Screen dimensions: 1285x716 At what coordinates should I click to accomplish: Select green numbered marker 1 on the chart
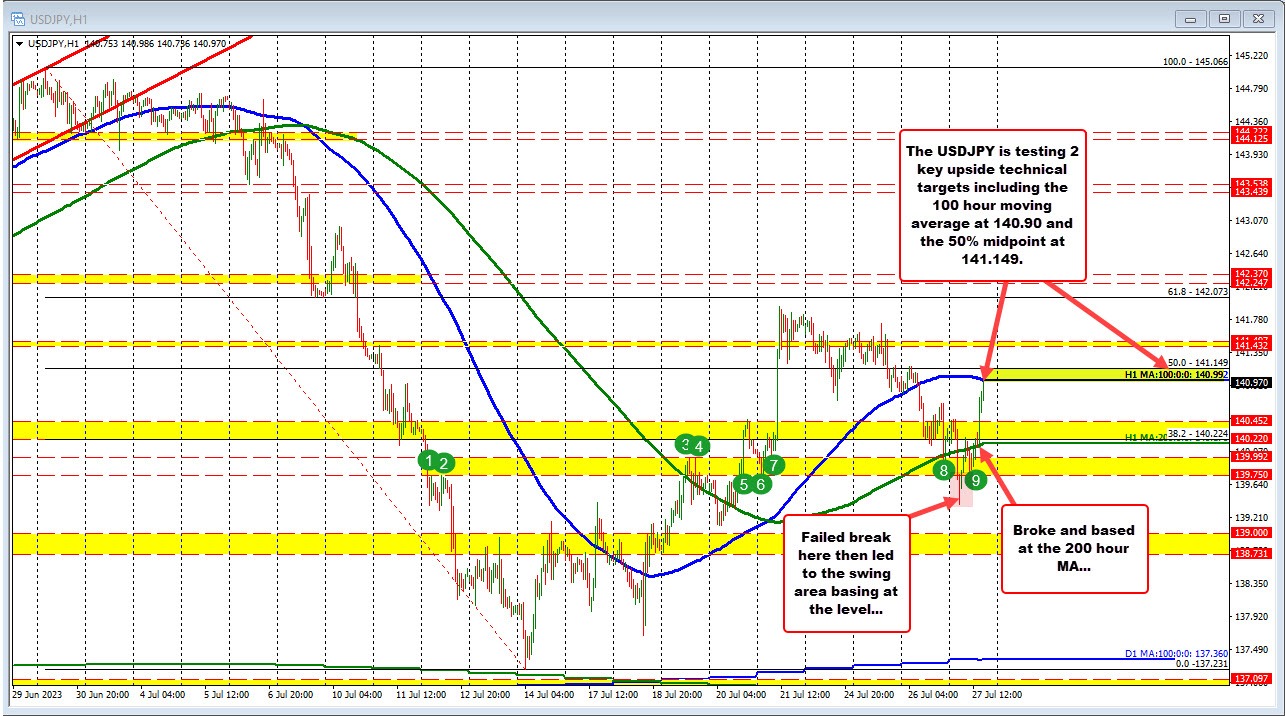tap(429, 461)
